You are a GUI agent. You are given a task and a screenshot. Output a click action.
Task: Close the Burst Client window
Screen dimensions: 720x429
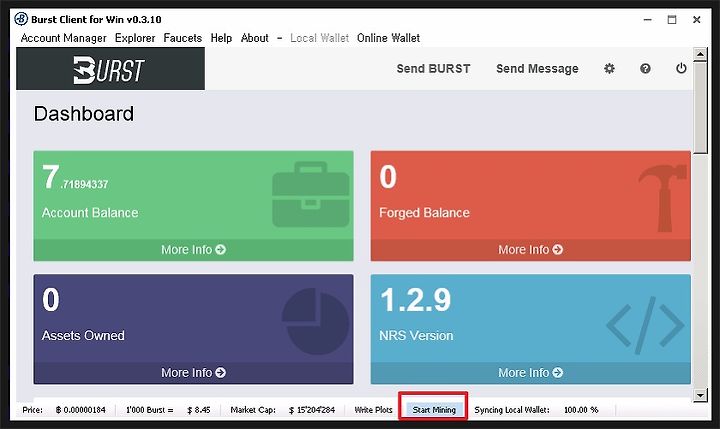click(697, 20)
